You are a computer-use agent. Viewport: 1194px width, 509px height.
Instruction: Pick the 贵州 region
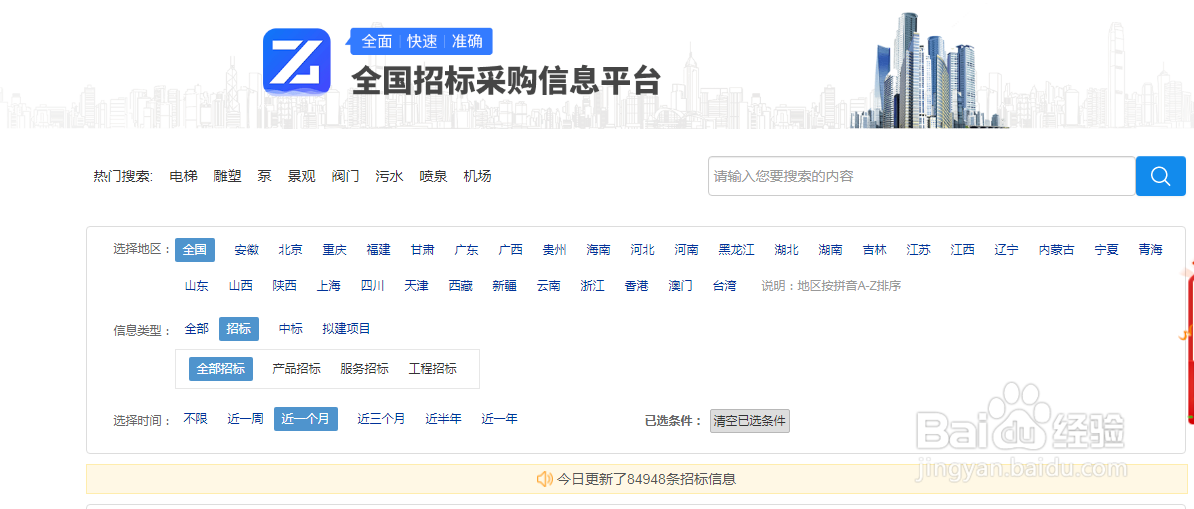554,250
